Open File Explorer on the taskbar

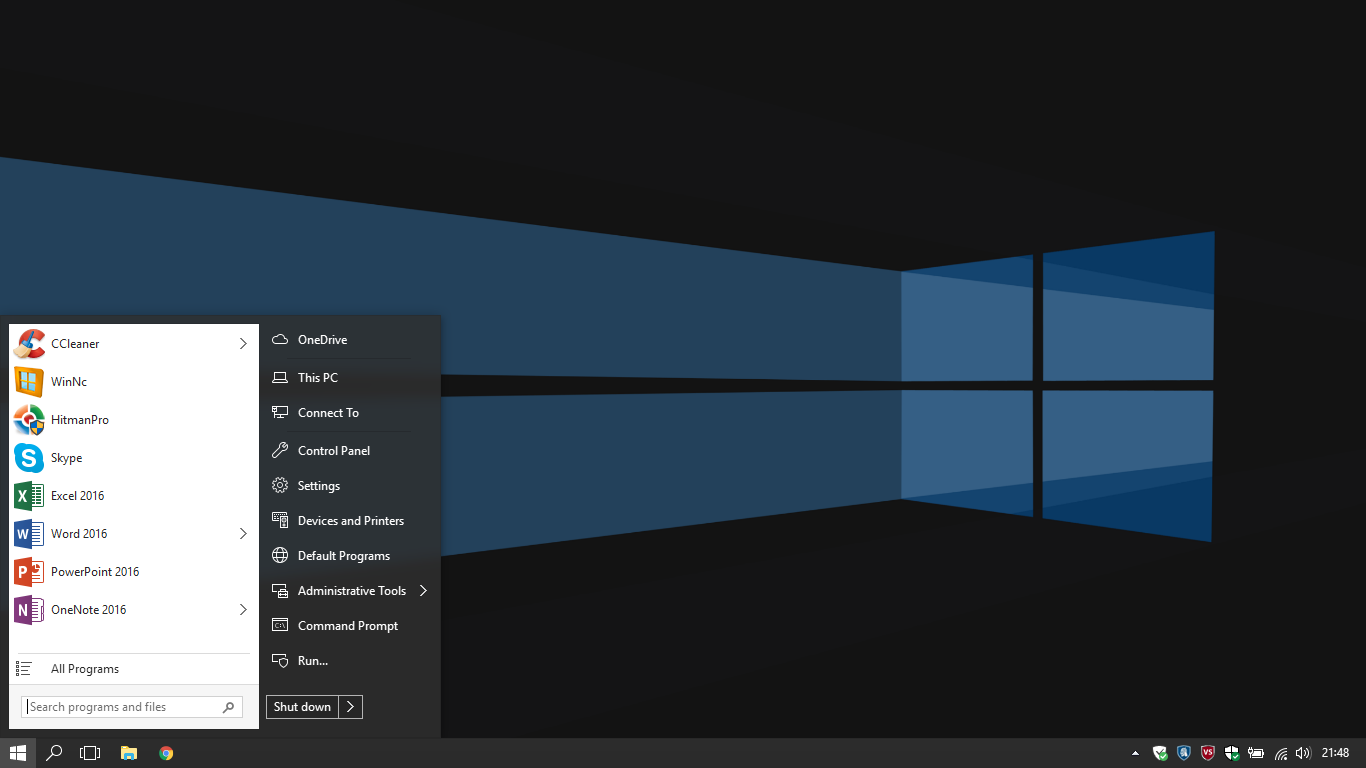[x=128, y=753]
